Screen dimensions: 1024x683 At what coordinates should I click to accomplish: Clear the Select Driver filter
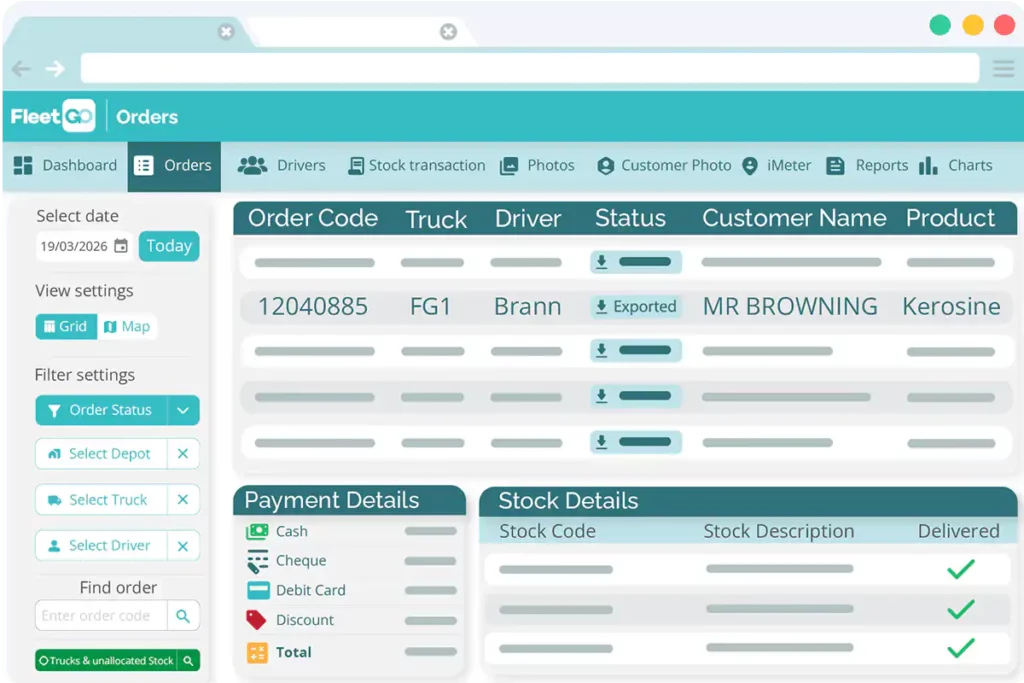183,546
